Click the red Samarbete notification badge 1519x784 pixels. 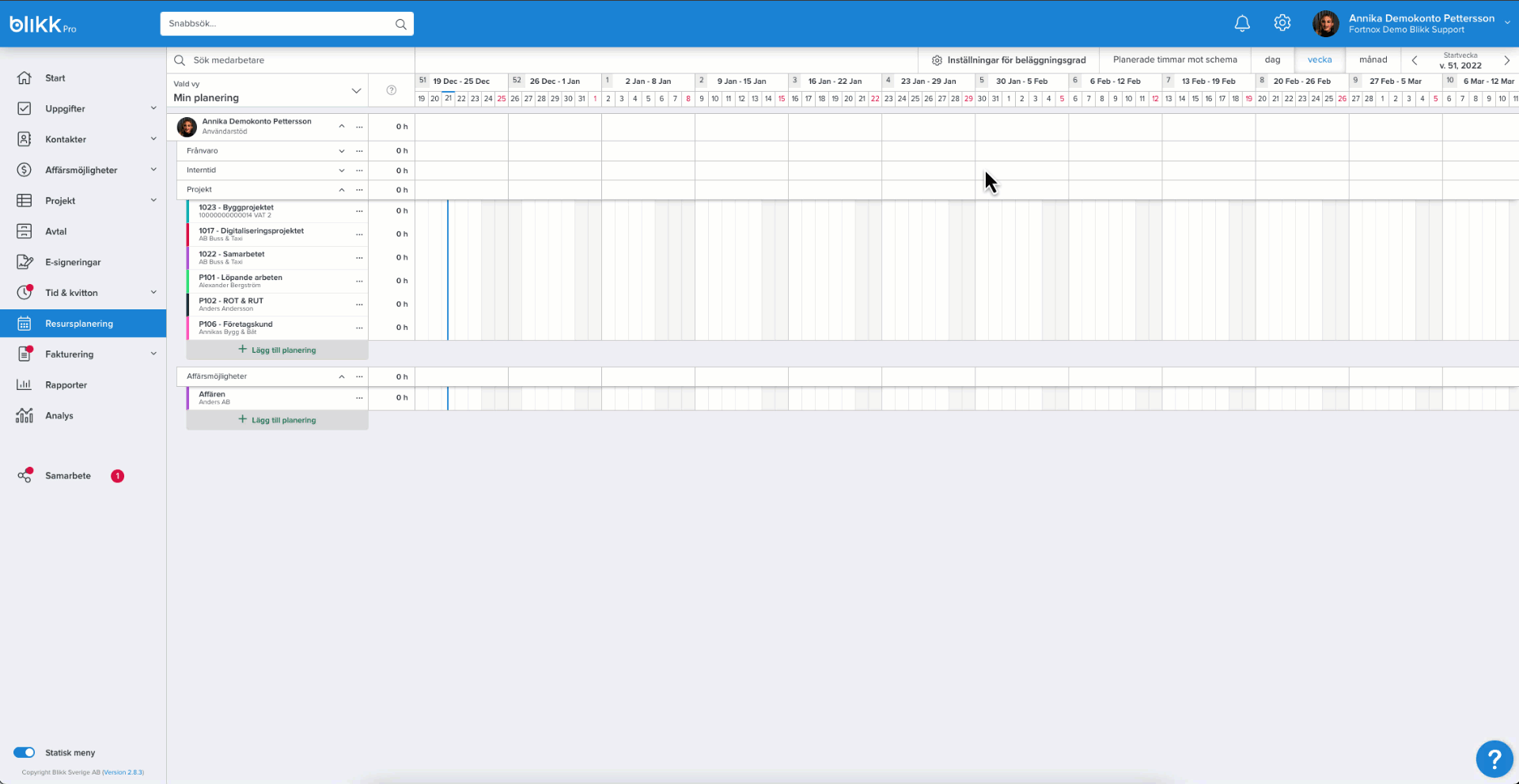118,475
